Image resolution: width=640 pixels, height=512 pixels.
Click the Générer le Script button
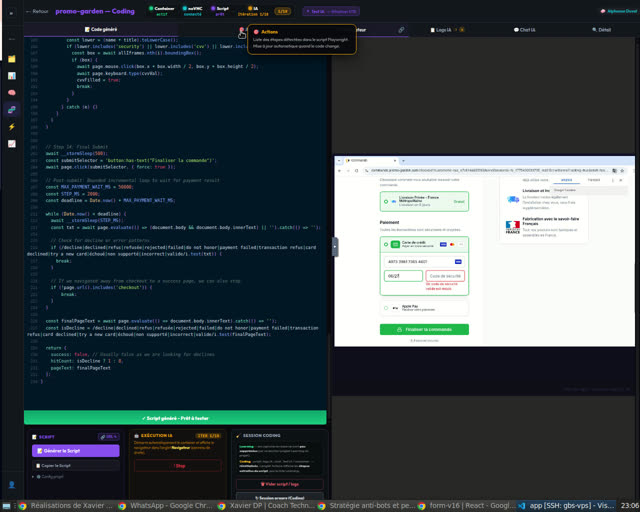(76, 451)
